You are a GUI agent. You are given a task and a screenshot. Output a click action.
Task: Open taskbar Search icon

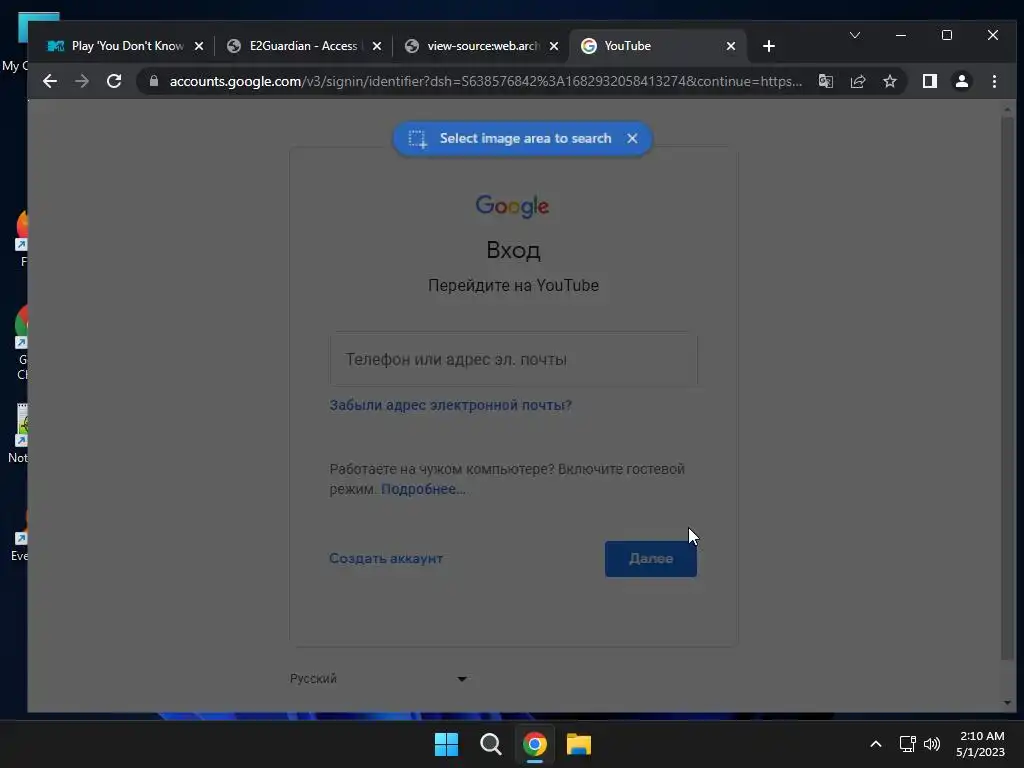pyautogui.click(x=490, y=744)
